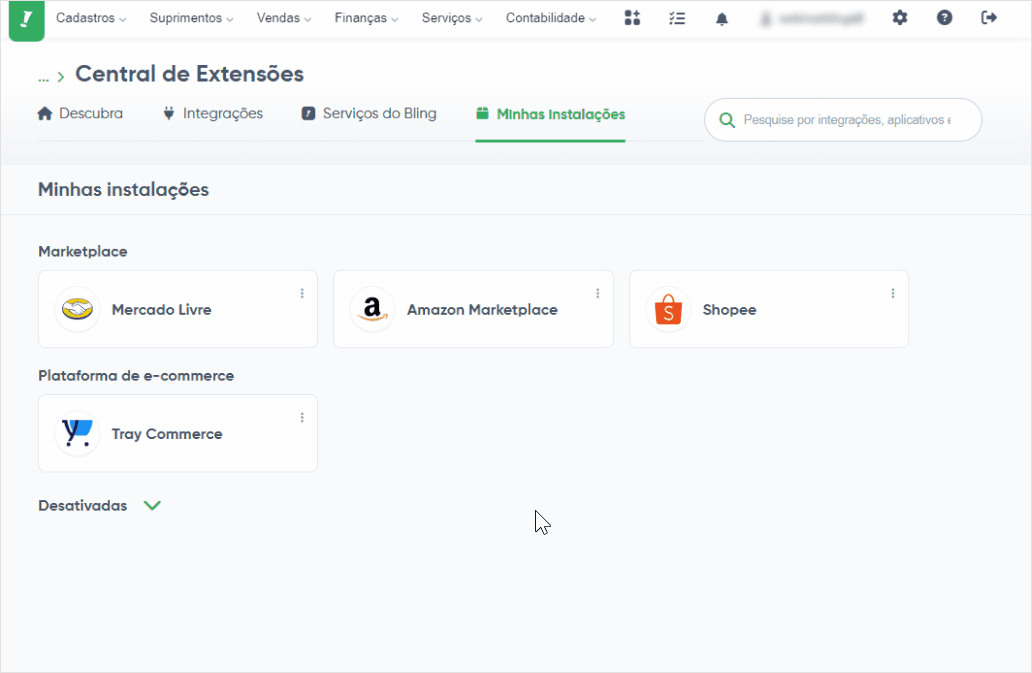Switch to the Serviços do Bling tab

(x=369, y=113)
